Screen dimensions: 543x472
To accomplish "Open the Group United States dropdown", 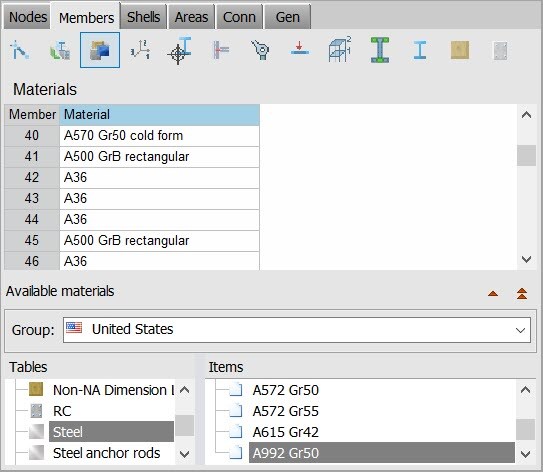I will pyautogui.click(x=297, y=330).
